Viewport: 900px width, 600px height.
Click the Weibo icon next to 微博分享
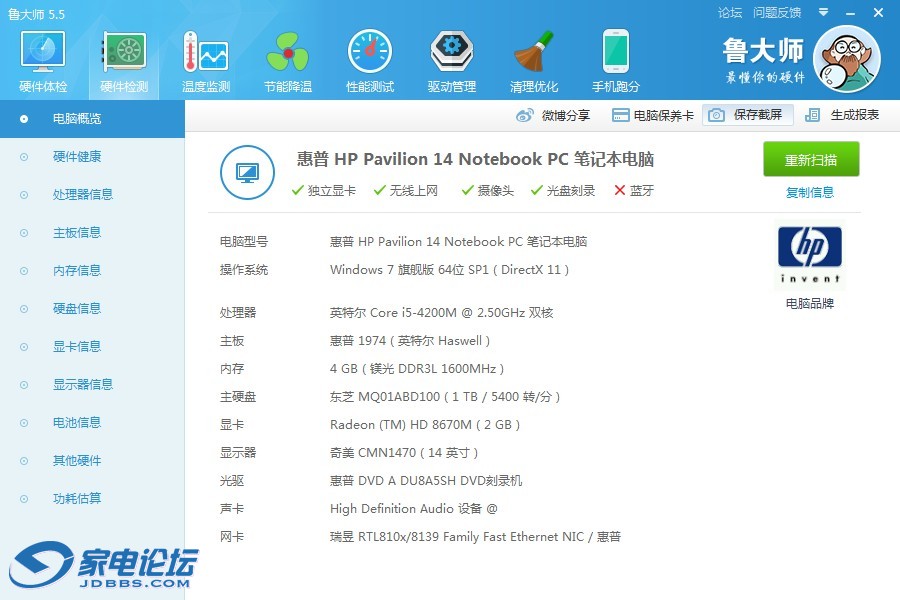coord(525,115)
